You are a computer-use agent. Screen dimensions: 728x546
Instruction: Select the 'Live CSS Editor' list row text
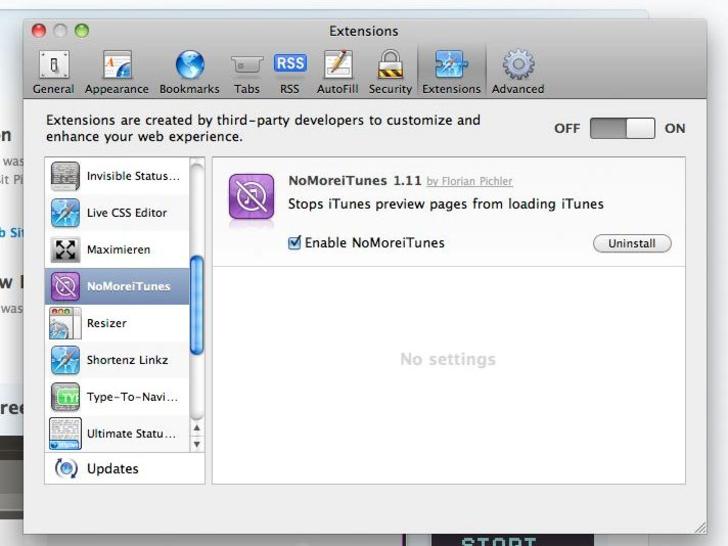point(127,213)
